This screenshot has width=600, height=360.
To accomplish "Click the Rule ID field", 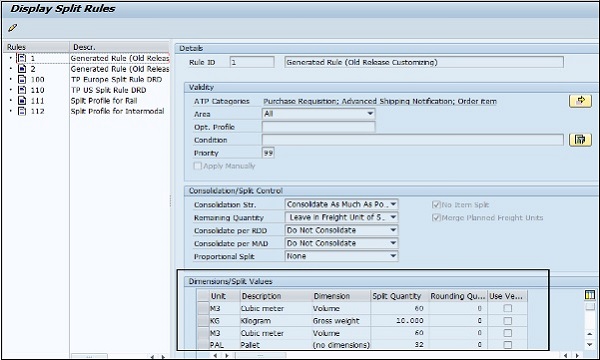I will pos(252,62).
